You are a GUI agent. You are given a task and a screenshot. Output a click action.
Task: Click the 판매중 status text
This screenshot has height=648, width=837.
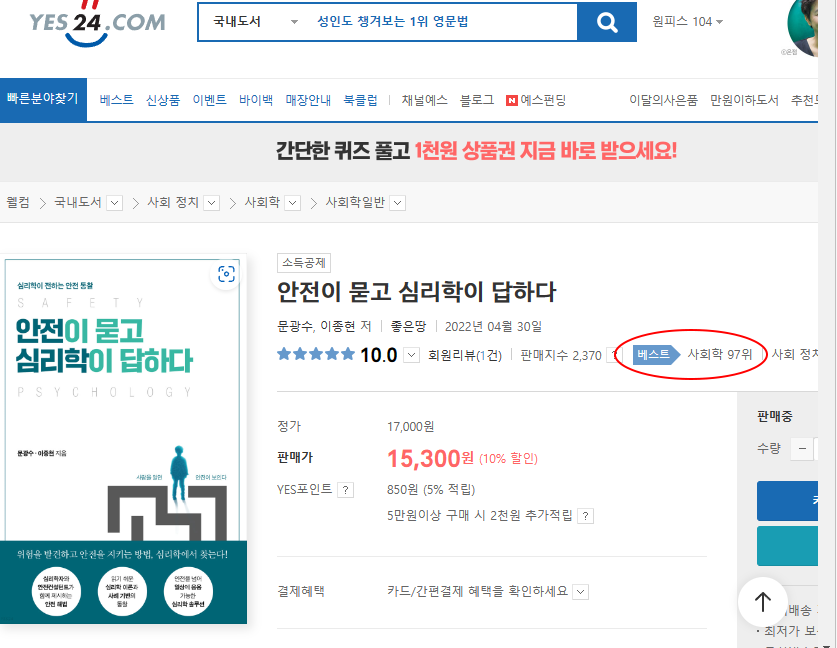coord(775,416)
